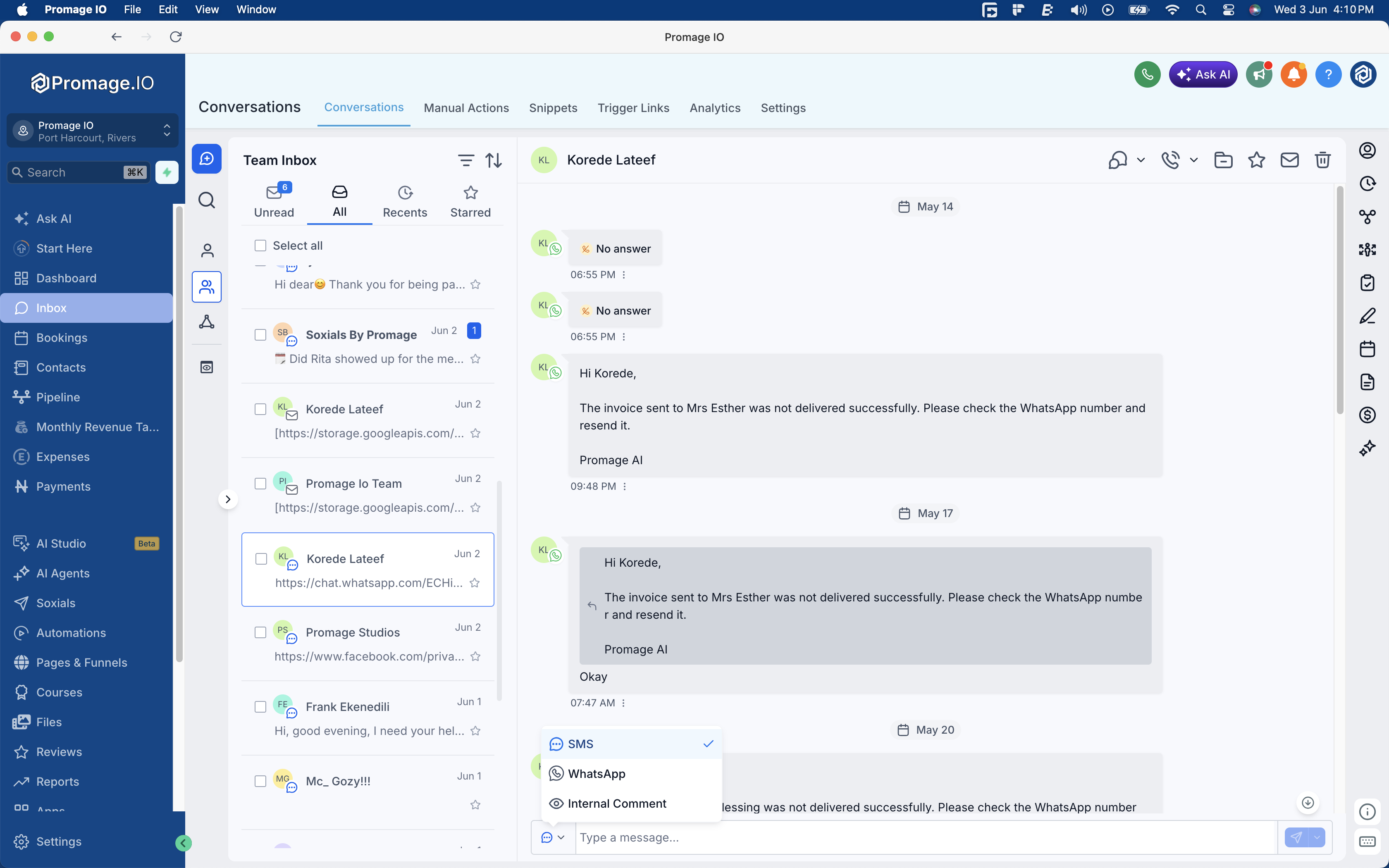
Task: Click the blue help question mark
Action: pos(1327,75)
